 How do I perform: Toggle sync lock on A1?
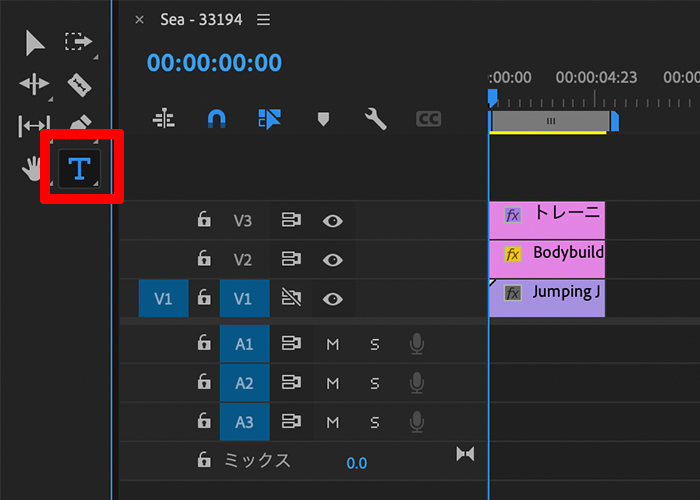291,343
